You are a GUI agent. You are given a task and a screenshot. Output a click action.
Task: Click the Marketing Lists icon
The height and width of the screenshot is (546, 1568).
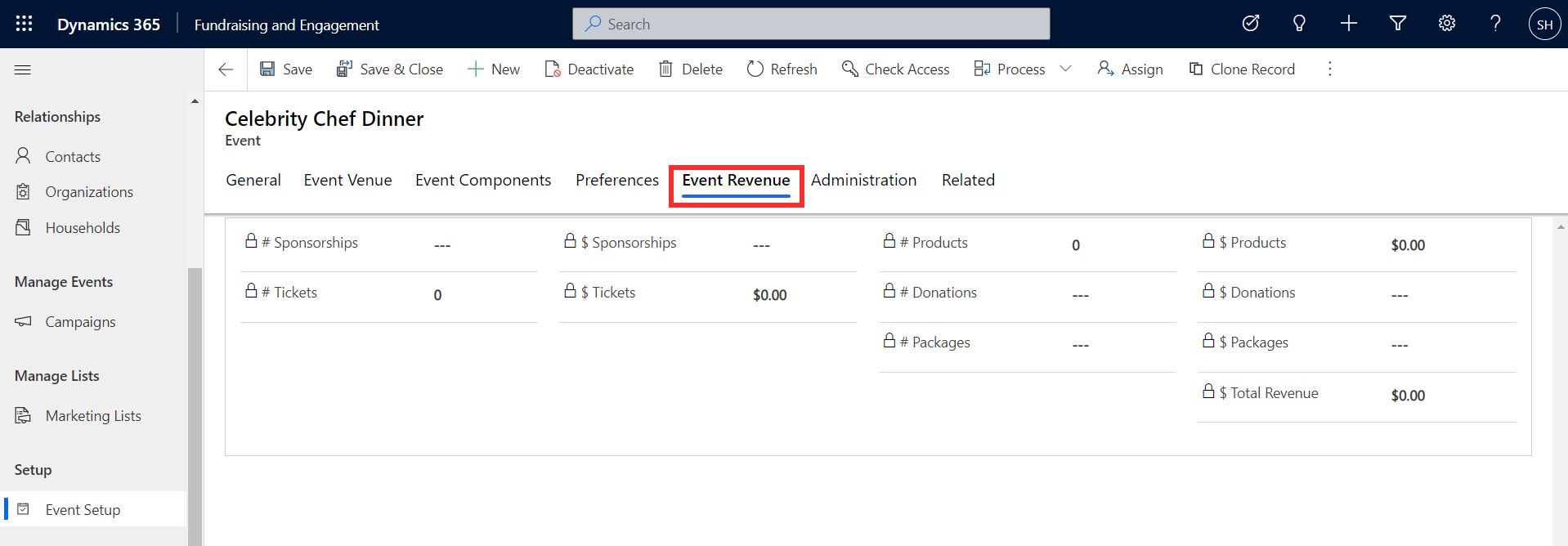coord(23,415)
